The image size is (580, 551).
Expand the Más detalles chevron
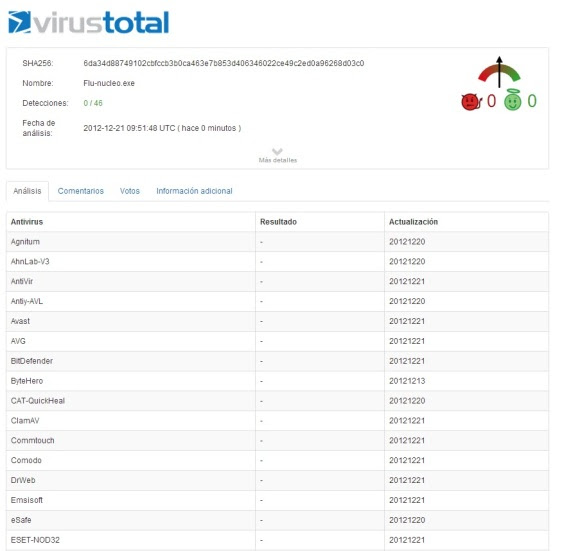click(277, 152)
